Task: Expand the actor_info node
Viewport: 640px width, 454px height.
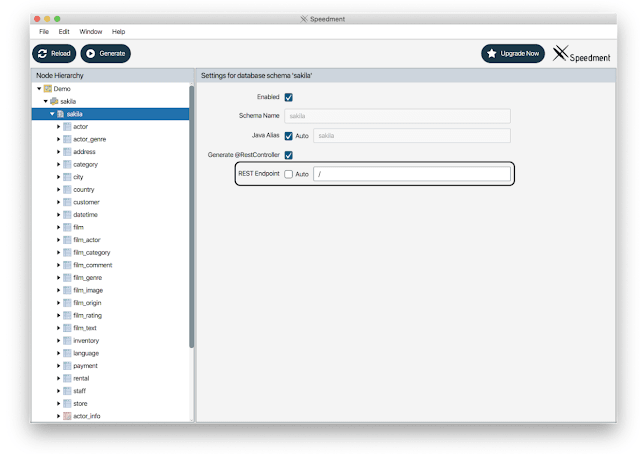Action: pyautogui.click(x=58, y=416)
